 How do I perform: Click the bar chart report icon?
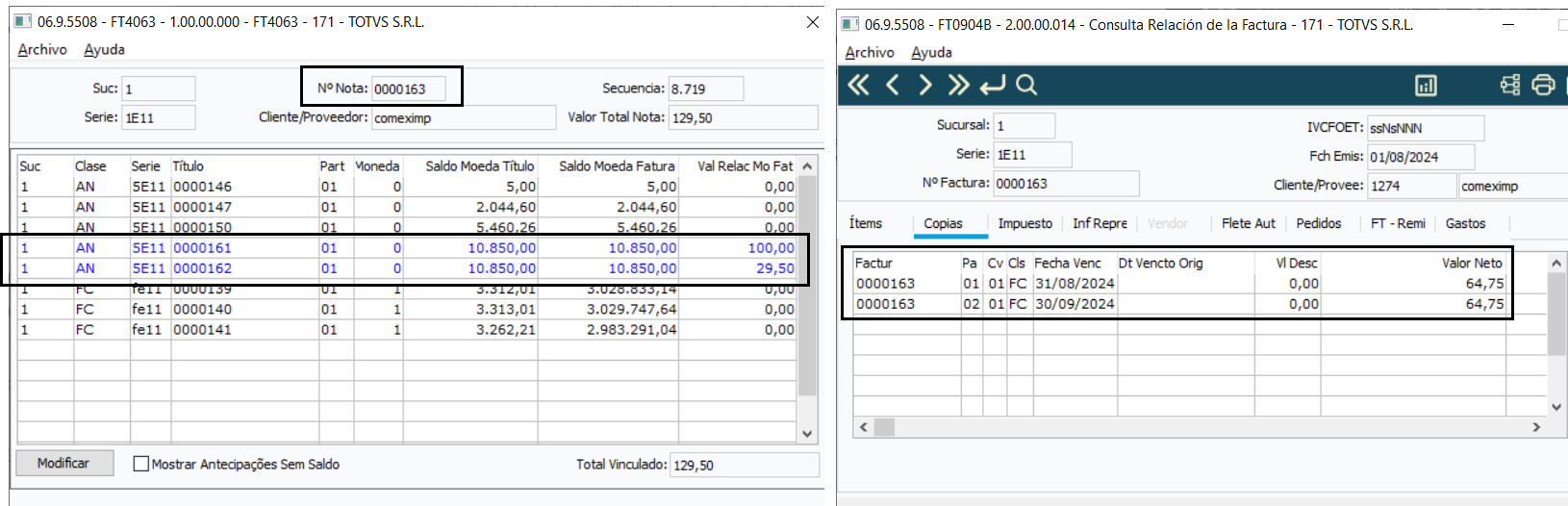tap(1426, 86)
